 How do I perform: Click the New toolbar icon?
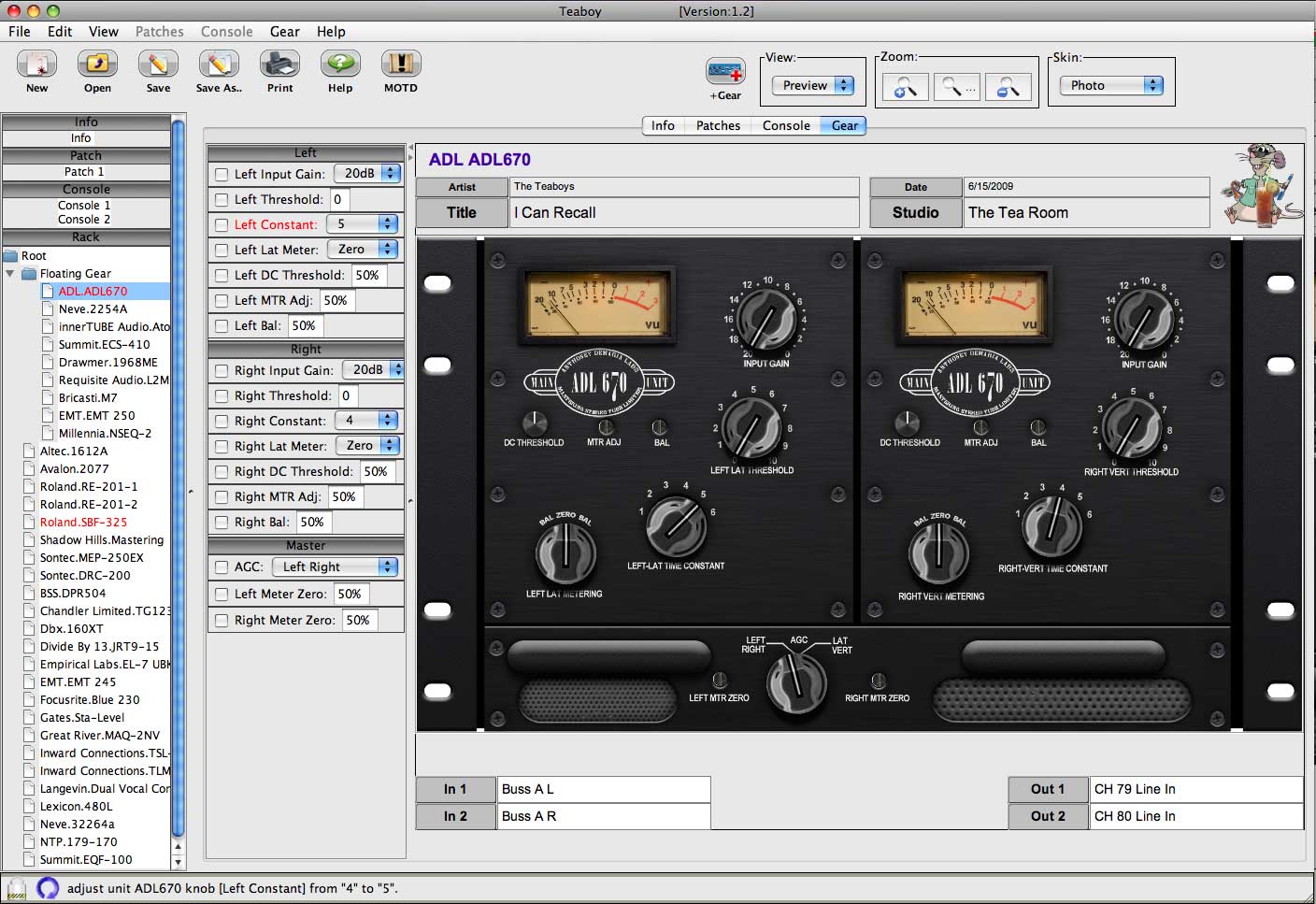36,65
